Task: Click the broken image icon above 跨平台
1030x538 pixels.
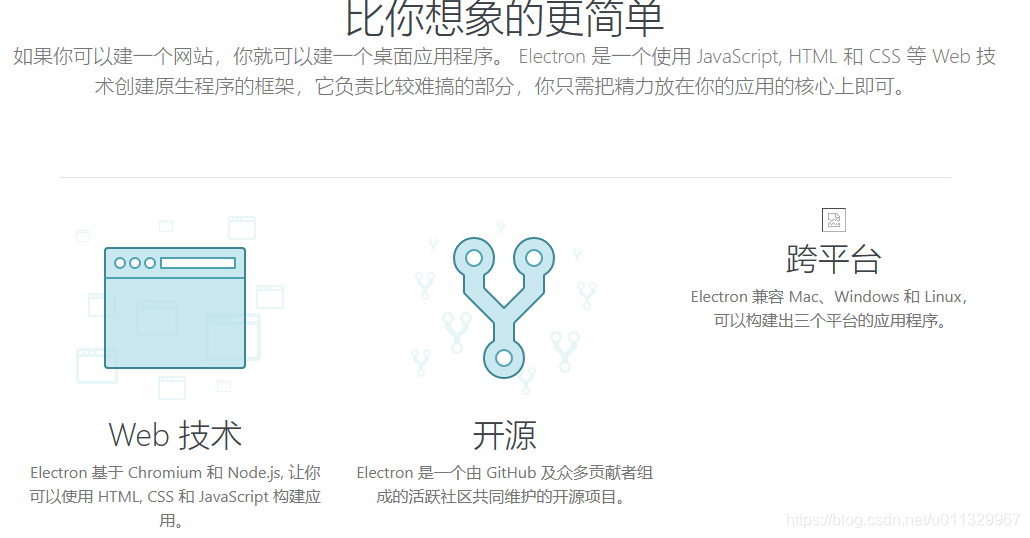Action: pos(834,220)
